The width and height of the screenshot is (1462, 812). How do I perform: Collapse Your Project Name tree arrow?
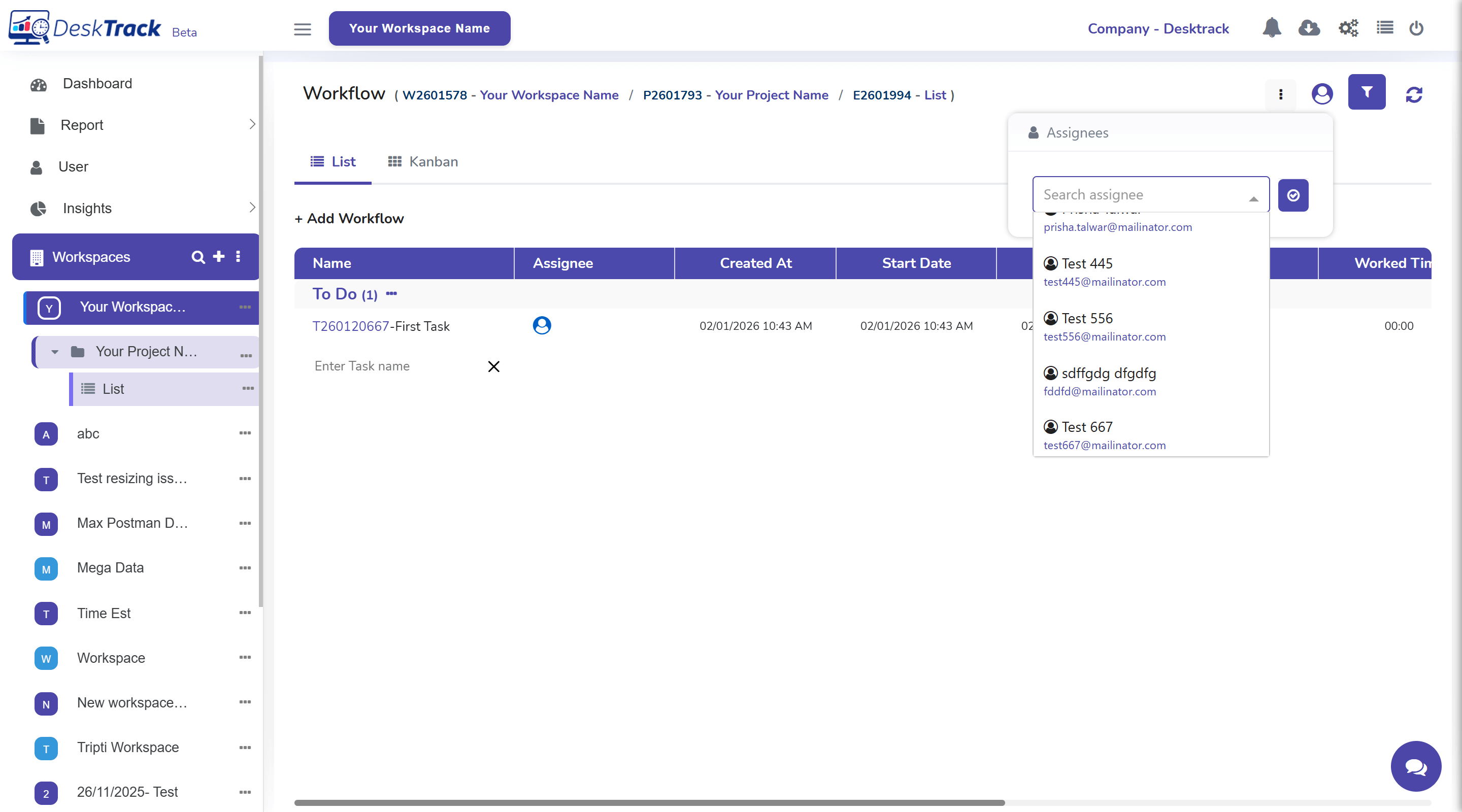[x=54, y=352]
